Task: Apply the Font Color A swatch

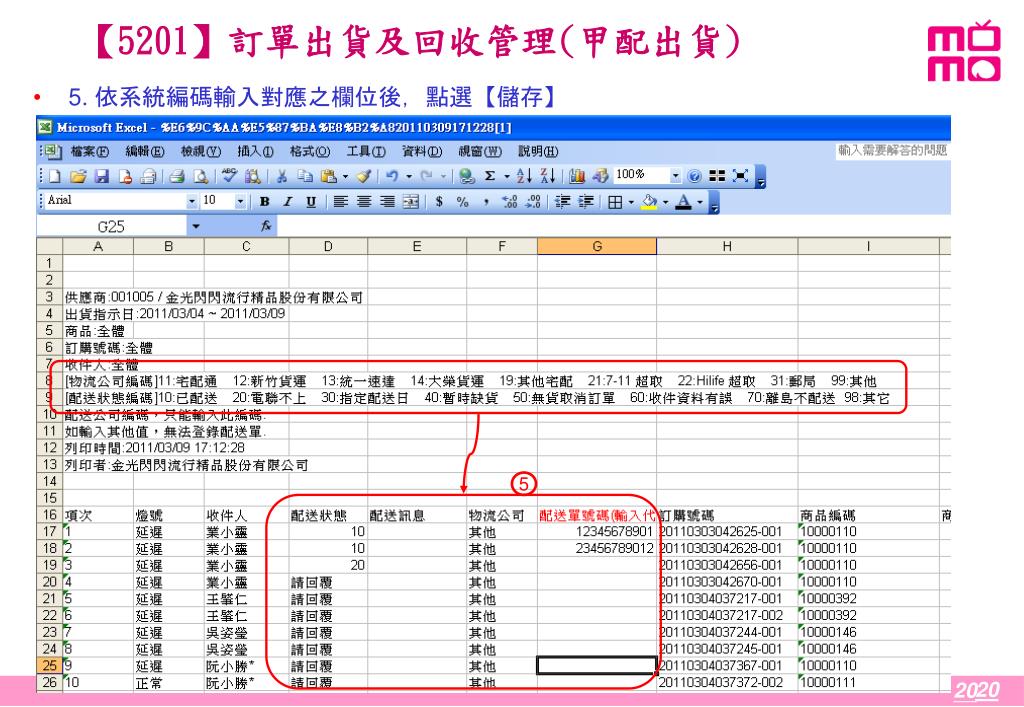Action: point(684,202)
